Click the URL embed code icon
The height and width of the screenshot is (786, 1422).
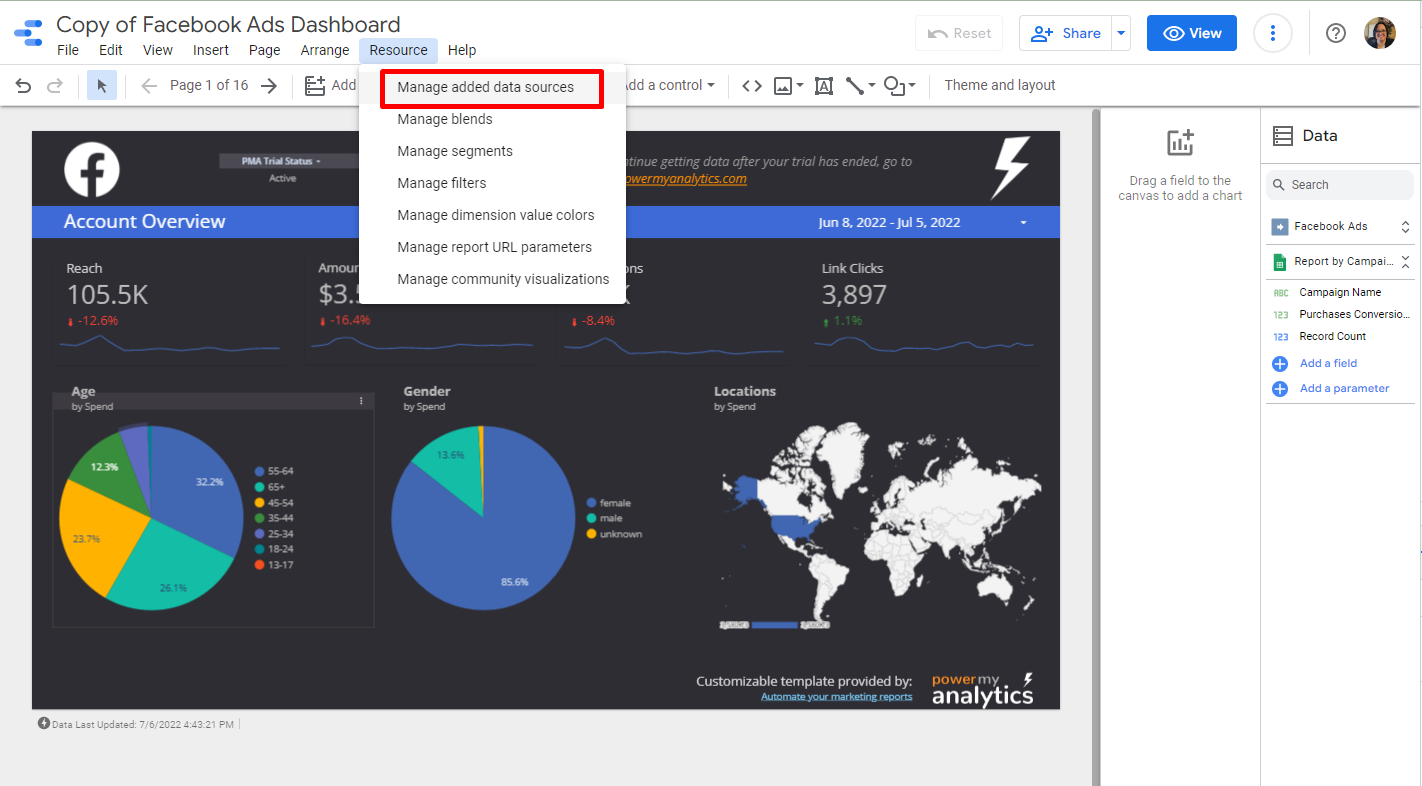[x=752, y=86]
